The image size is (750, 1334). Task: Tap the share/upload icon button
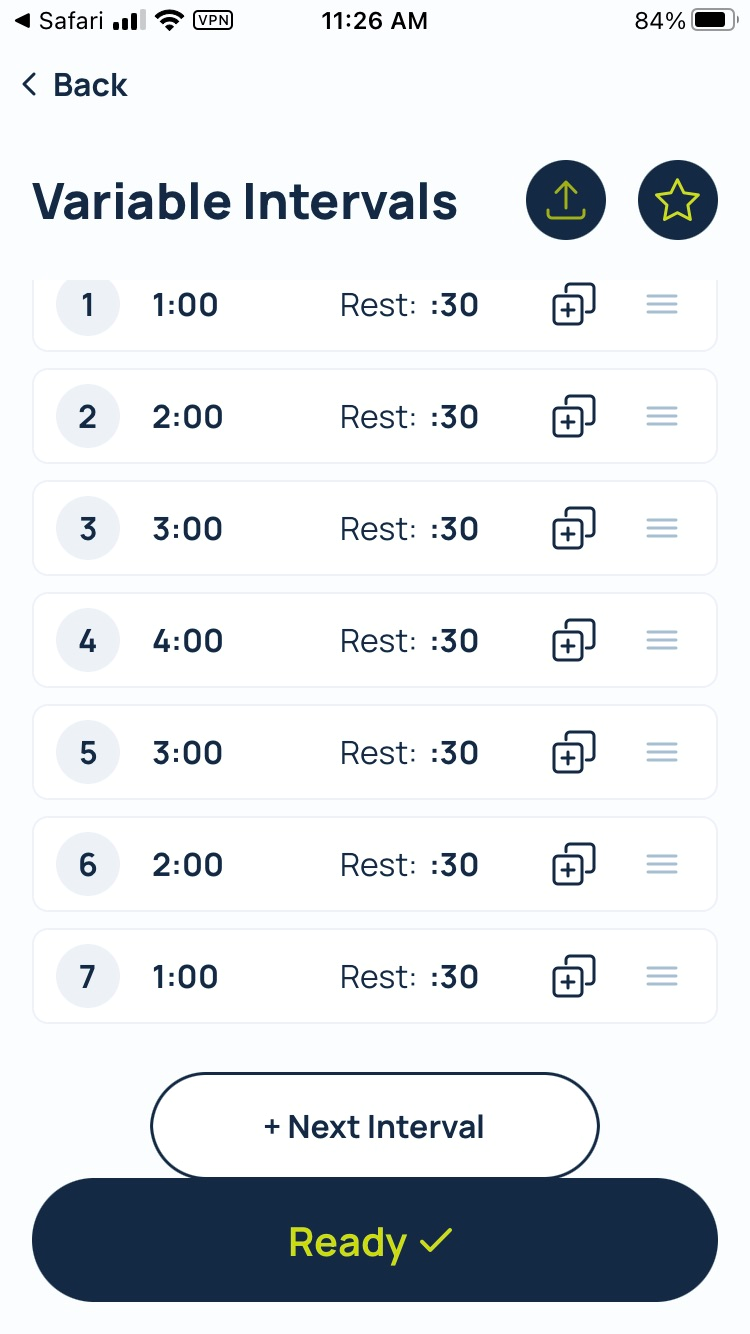pos(566,201)
